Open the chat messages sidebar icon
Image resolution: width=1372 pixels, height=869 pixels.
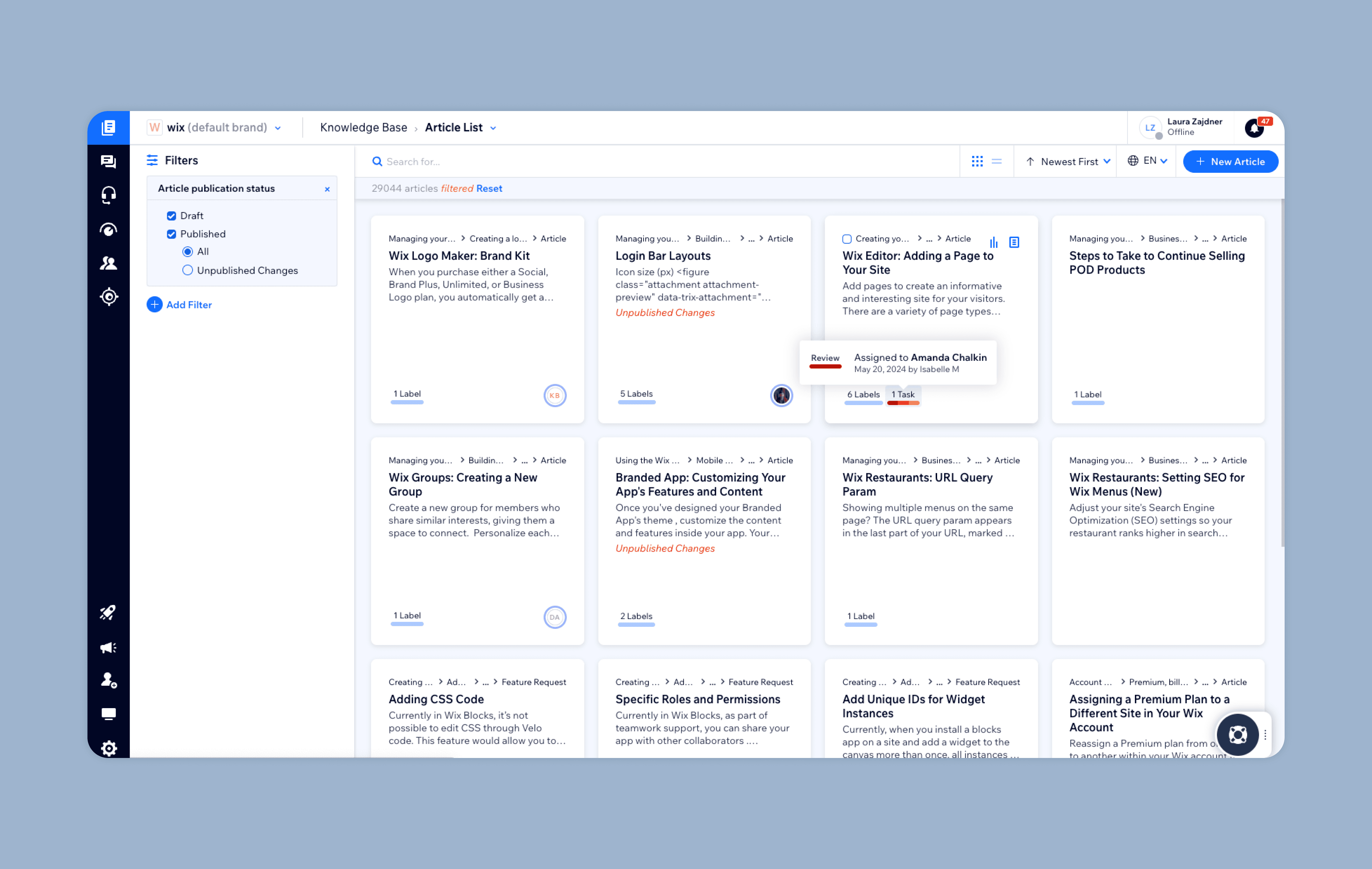coord(108,162)
